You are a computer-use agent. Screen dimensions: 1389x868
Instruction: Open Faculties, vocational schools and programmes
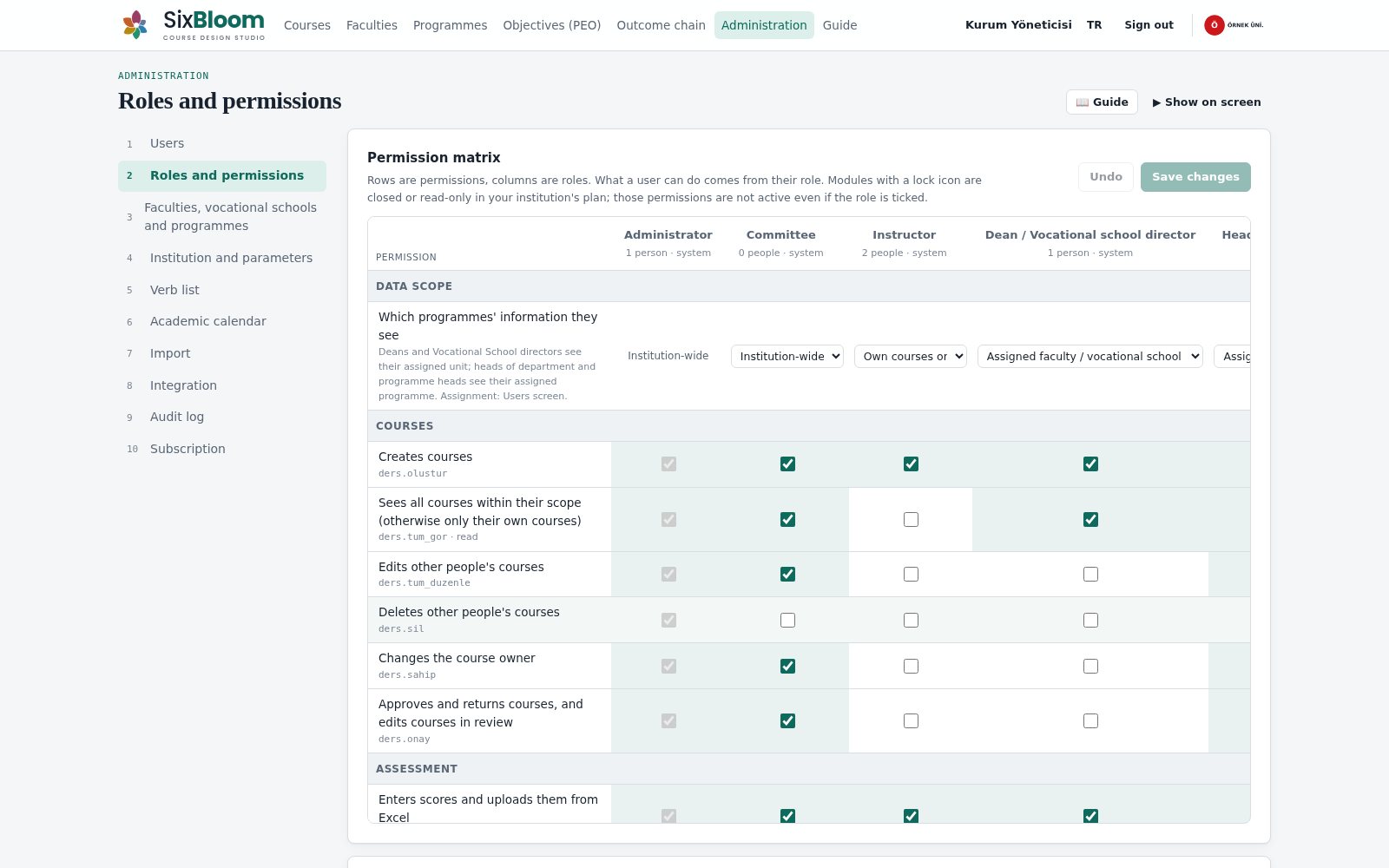click(222, 217)
